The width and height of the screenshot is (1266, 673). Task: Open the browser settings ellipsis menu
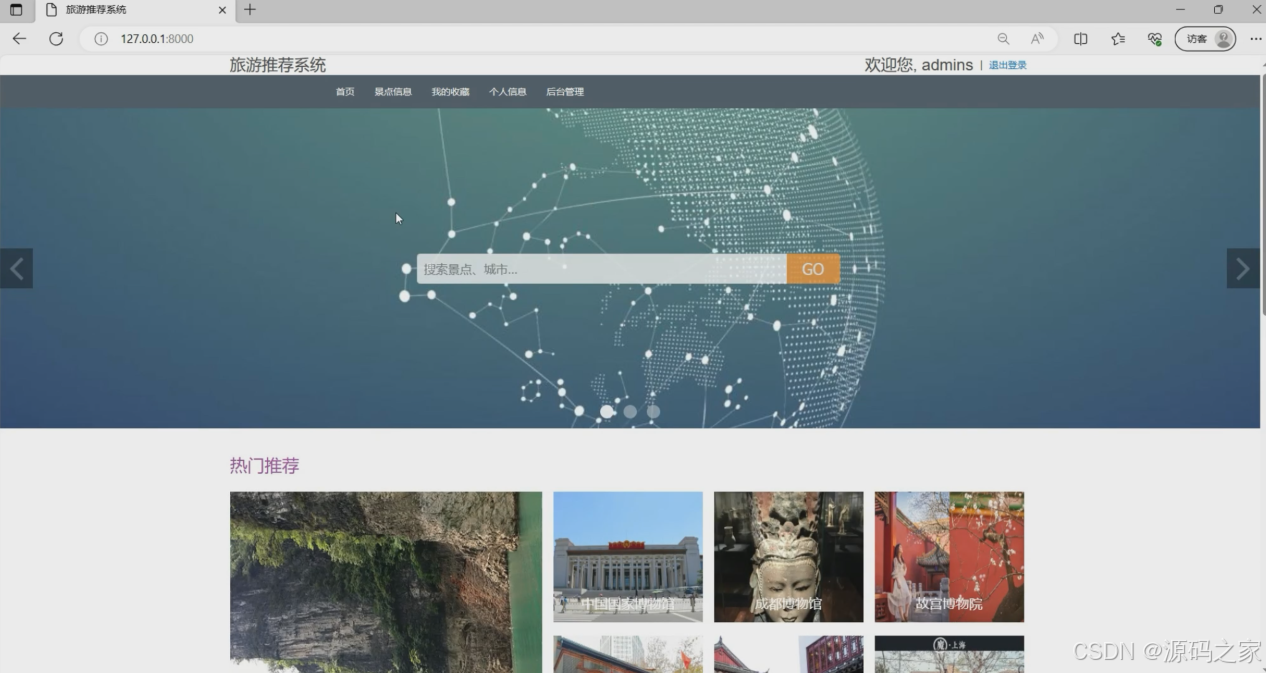(1256, 39)
